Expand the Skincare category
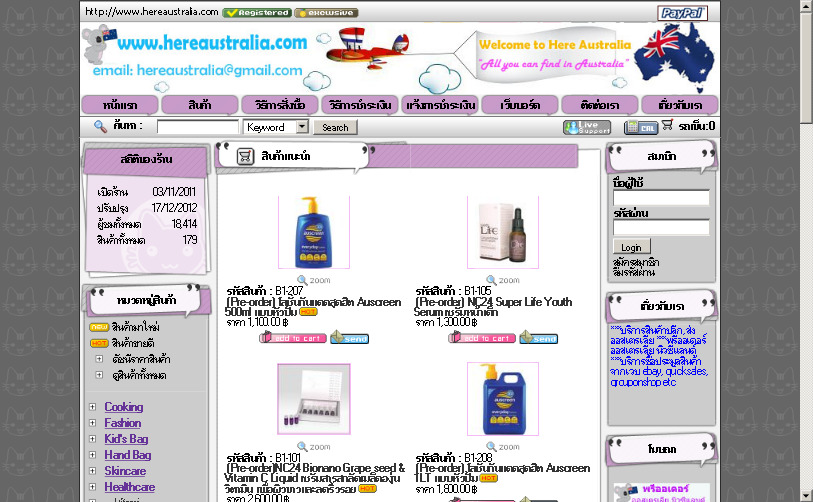The width and height of the screenshot is (813, 502). click(x=92, y=471)
